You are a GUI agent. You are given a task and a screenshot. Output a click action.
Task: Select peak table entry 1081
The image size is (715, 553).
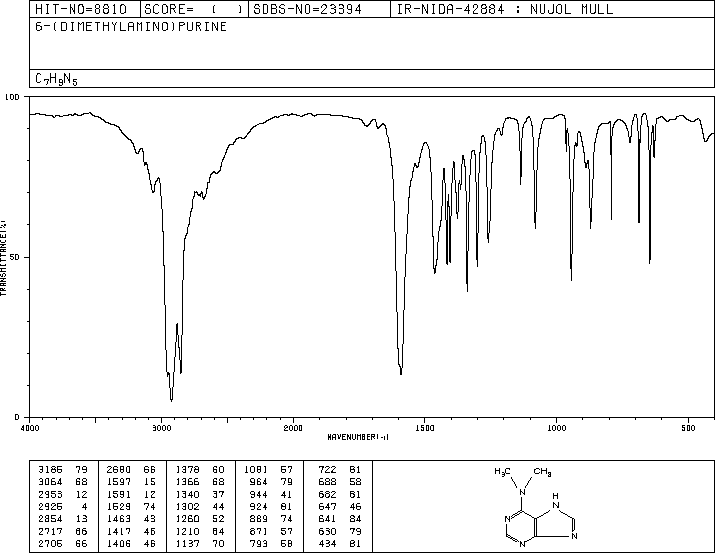pos(269,470)
